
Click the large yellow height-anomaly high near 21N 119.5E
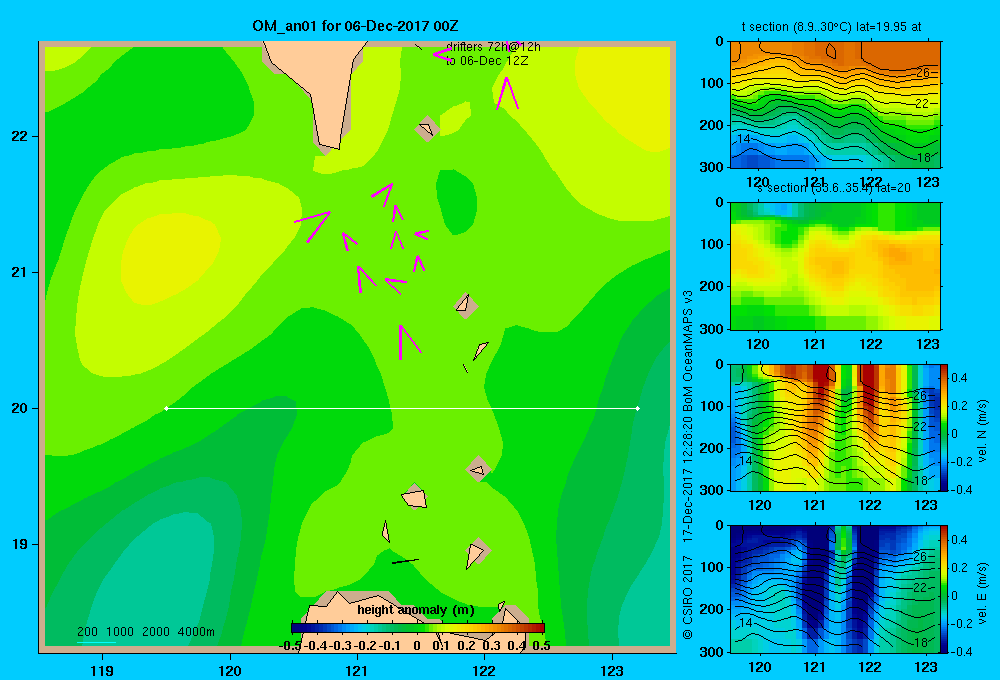169,258
